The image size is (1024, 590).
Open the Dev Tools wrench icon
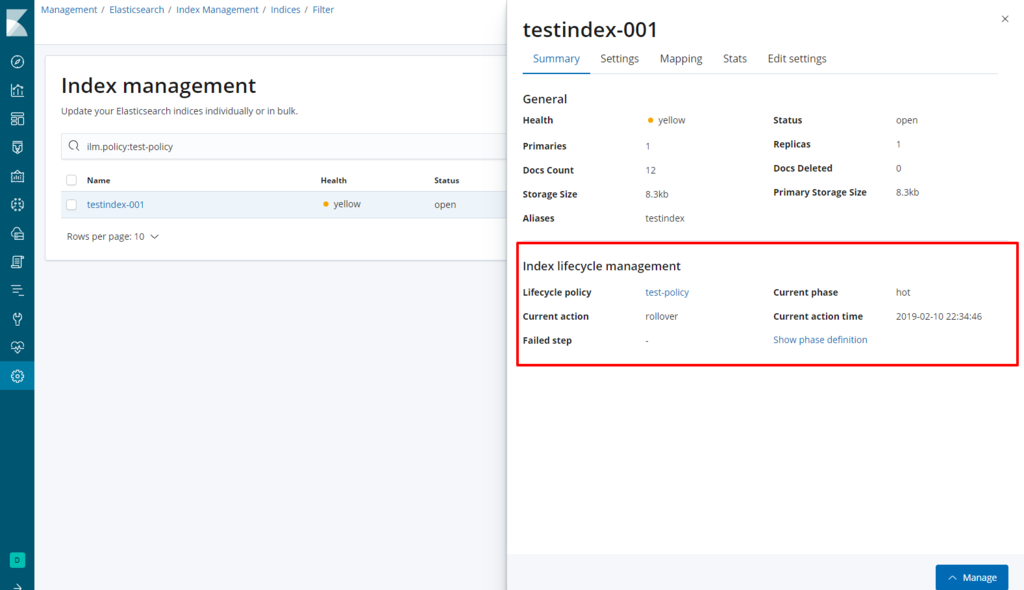[18, 319]
